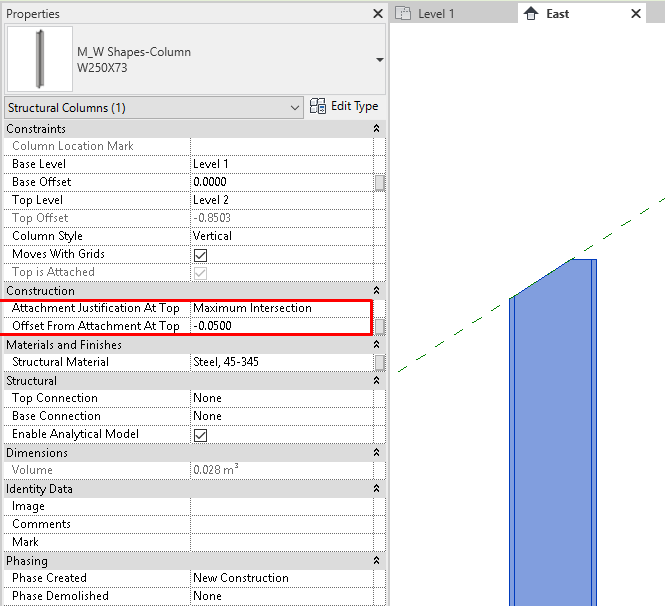The height and width of the screenshot is (606, 665).
Task: Click Structural Material value Steel, 45-345
Action: 282,362
